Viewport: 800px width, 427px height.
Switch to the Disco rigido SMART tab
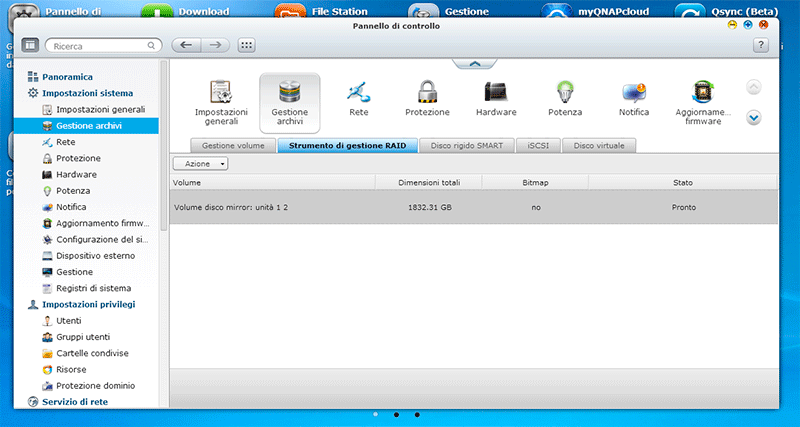coord(467,146)
